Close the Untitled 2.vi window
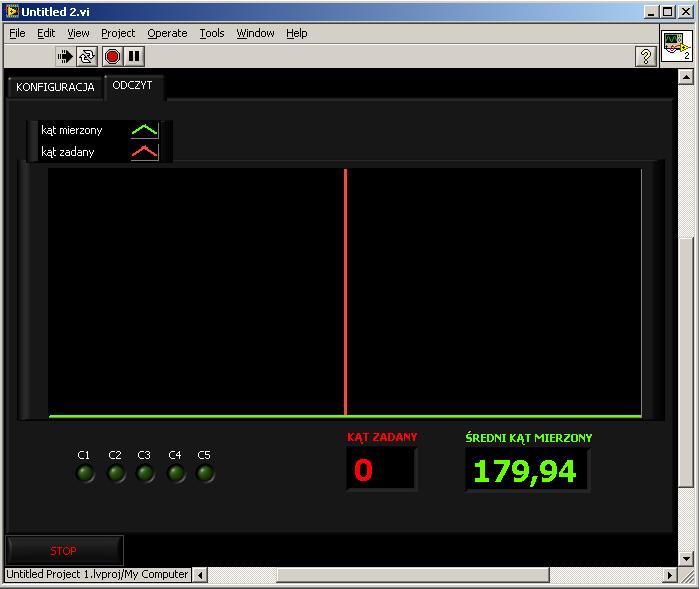This screenshot has height=589, width=700. (686, 12)
